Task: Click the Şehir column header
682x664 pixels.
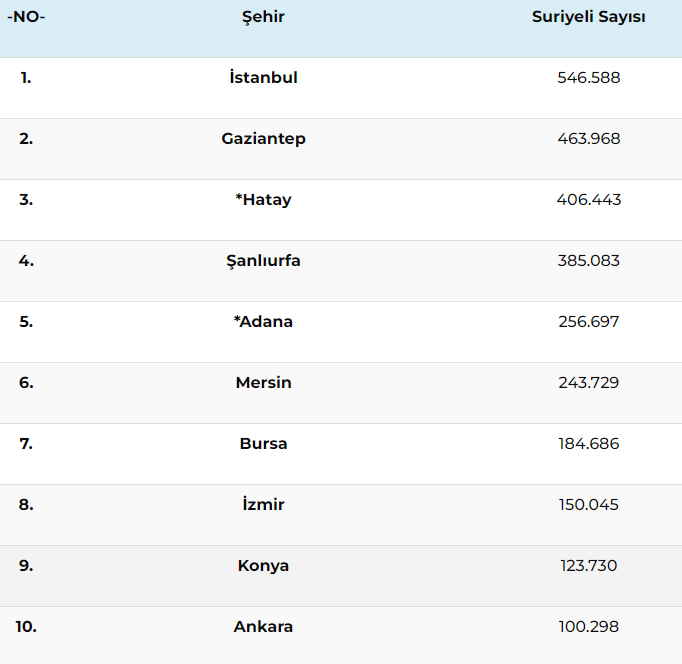Action: click(x=263, y=17)
